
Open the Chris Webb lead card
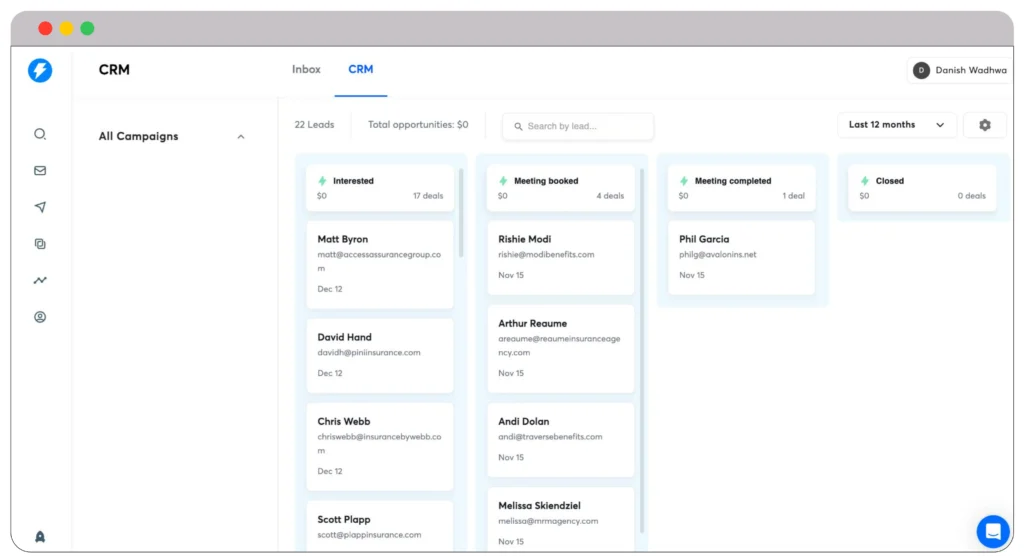pyautogui.click(x=380, y=446)
